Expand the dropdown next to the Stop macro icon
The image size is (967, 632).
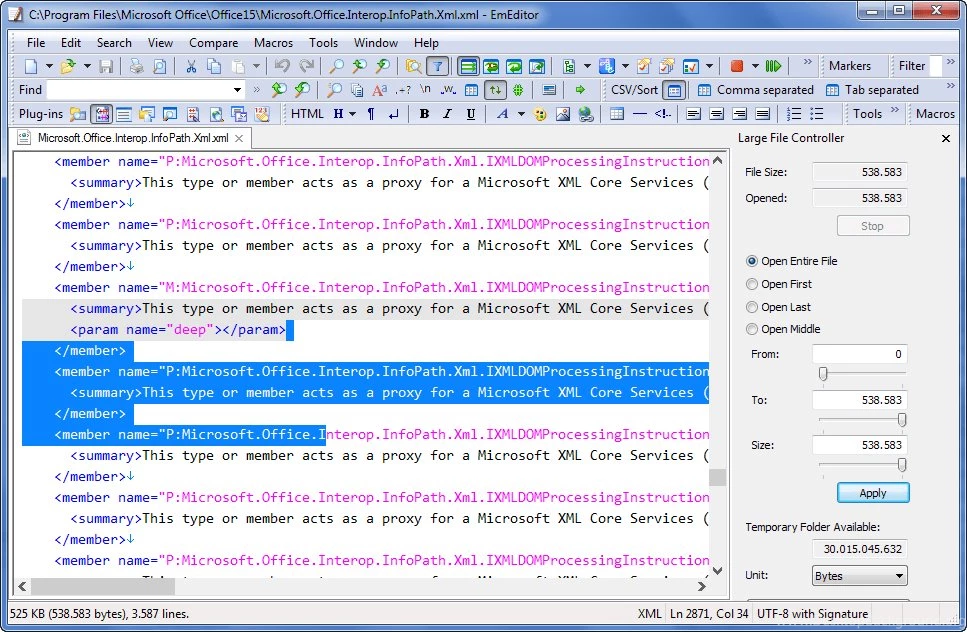[x=755, y=66]
